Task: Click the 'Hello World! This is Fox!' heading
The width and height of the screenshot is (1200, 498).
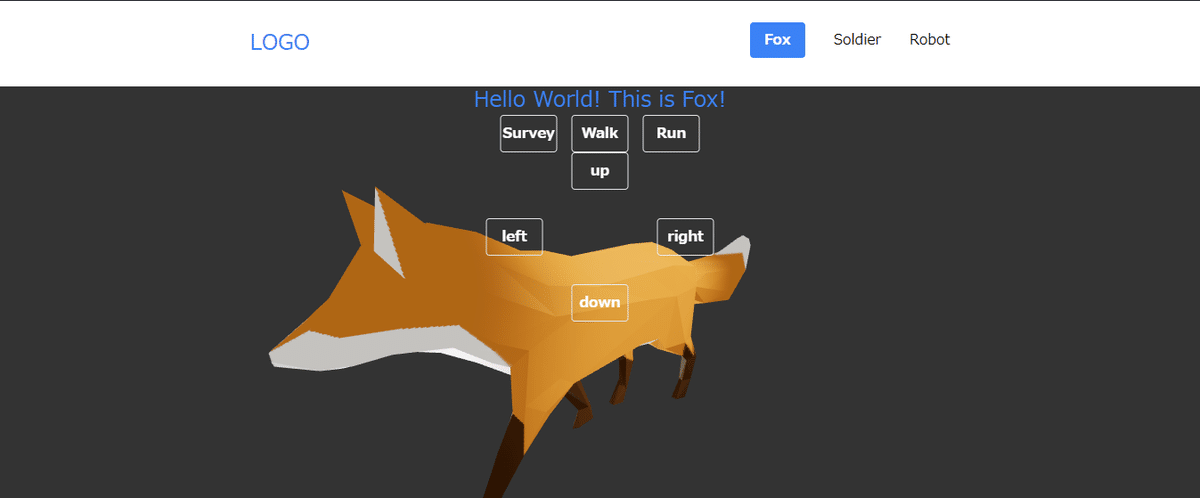Action: (x=600, y=99)
